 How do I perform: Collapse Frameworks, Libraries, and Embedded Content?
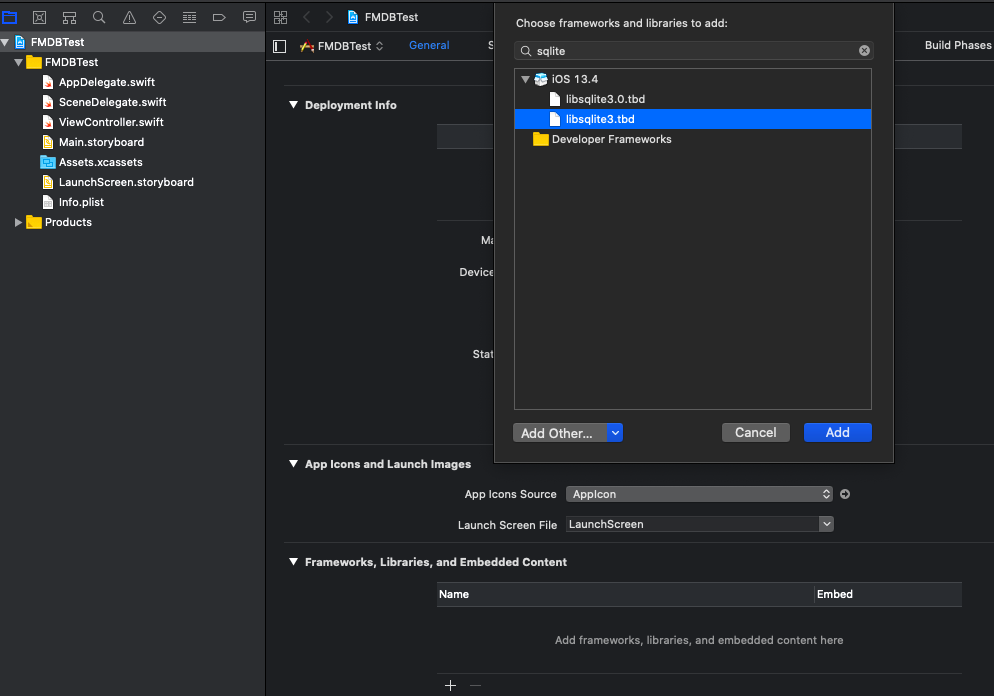pyautogui.click(x=294, y=562)
